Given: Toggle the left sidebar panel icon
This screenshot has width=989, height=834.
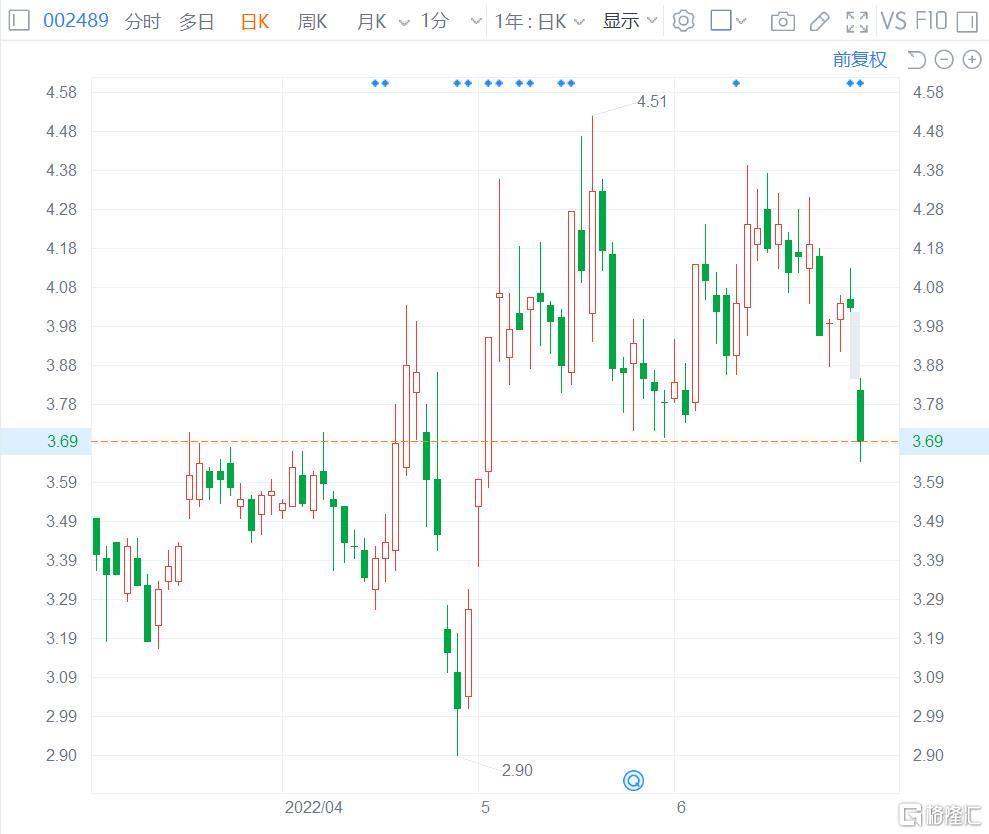Looking at the screenshot, I should [x=19, y=21].
